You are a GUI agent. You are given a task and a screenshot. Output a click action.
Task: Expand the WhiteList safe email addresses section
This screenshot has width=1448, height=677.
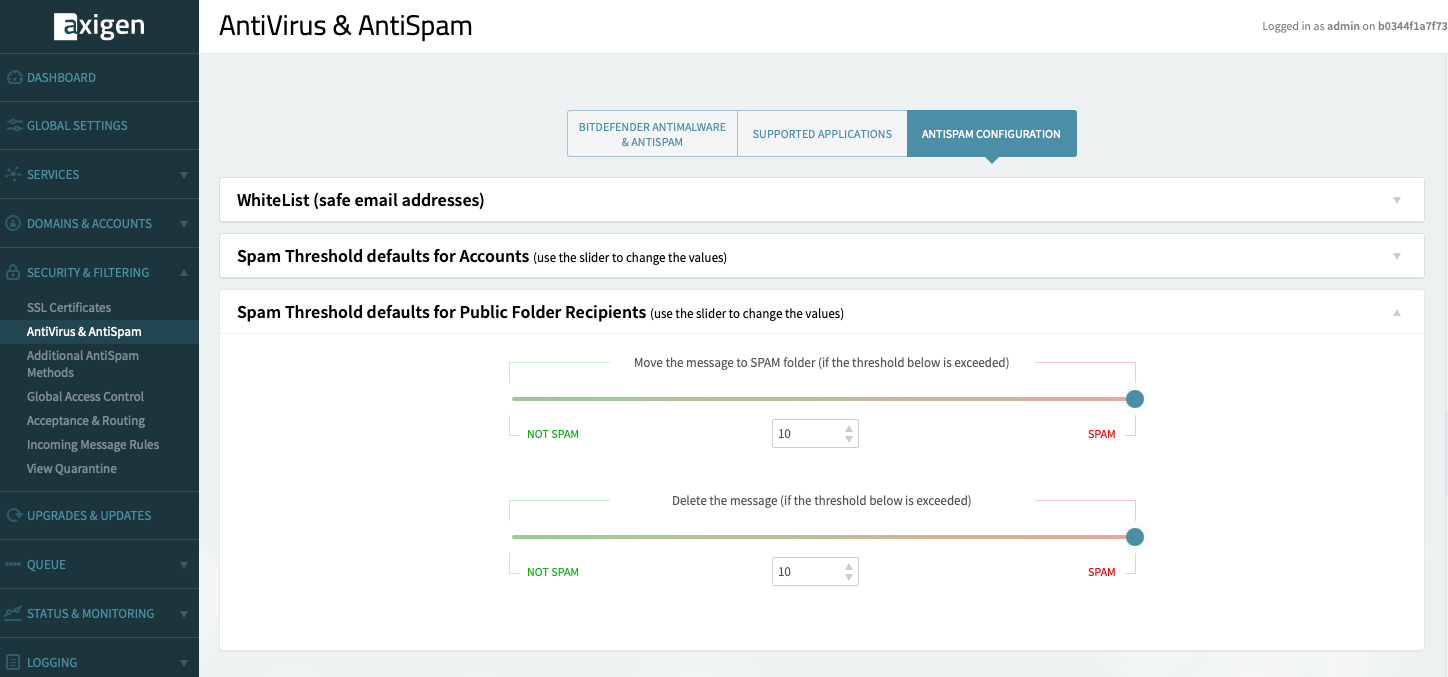1396,200
